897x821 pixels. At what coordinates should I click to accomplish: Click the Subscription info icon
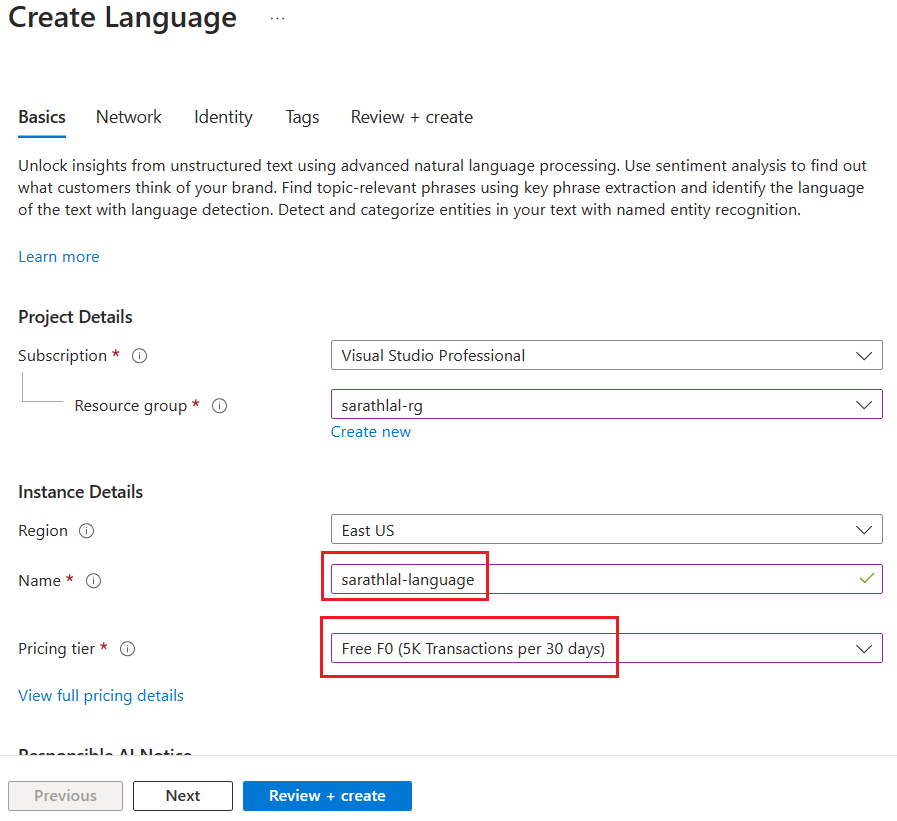click(x=139, y=355)
